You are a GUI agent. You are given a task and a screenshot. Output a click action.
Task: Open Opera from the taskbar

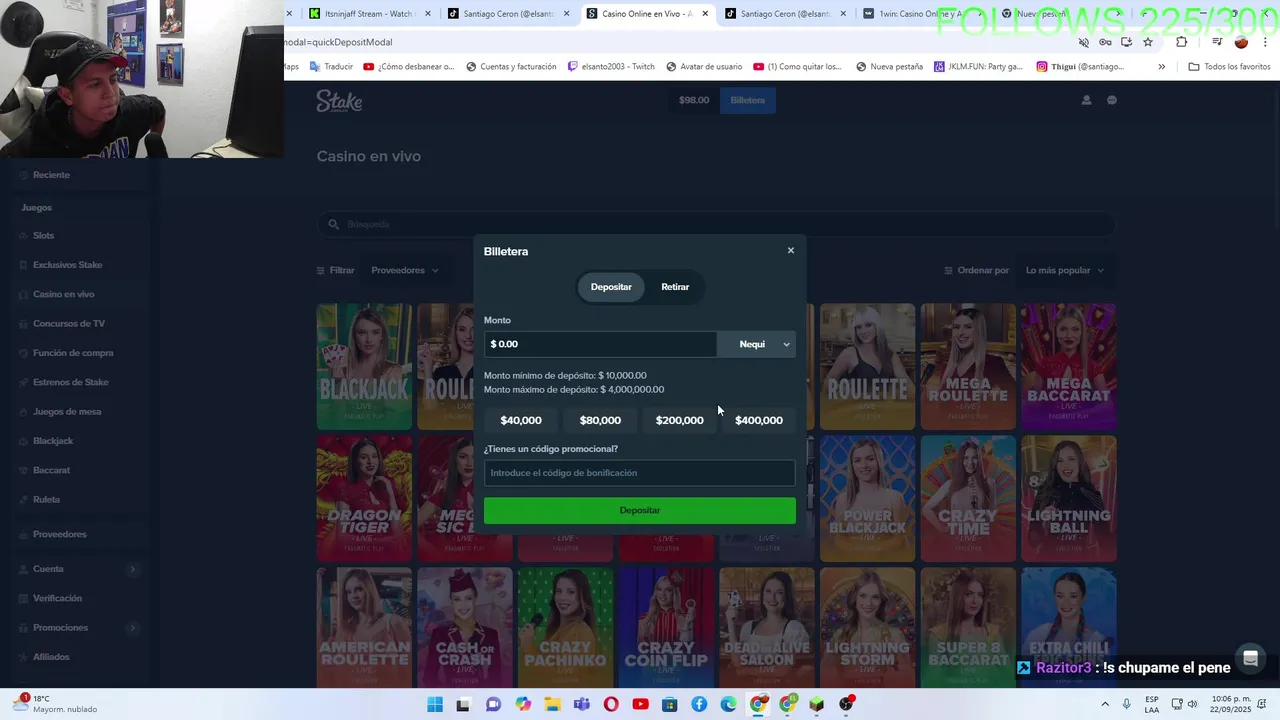point(611,705)
